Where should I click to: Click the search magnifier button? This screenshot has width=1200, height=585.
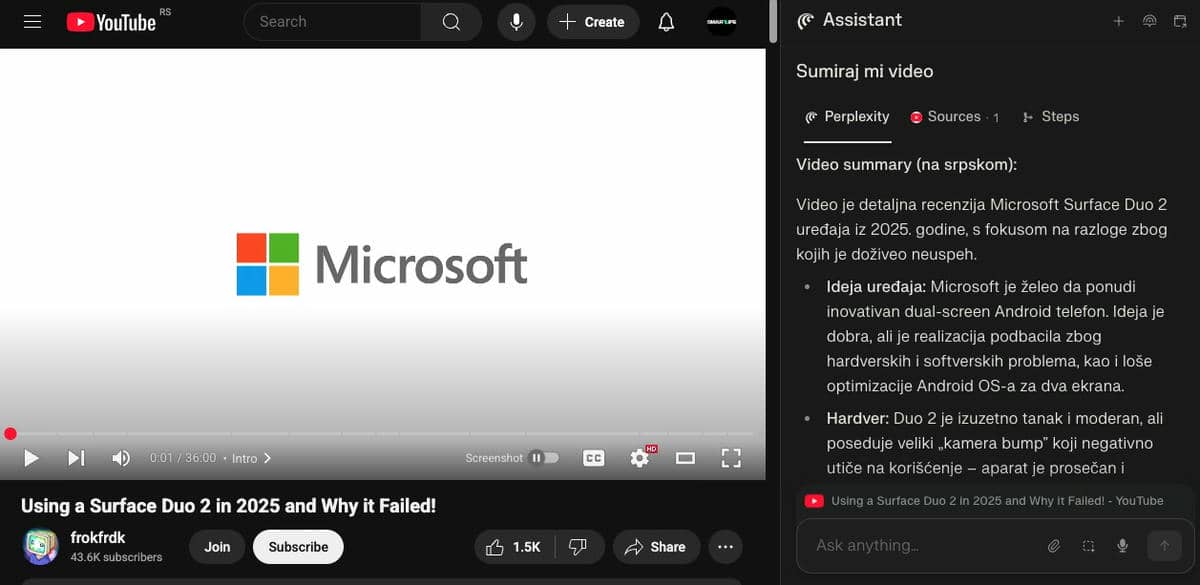point(451,22)
